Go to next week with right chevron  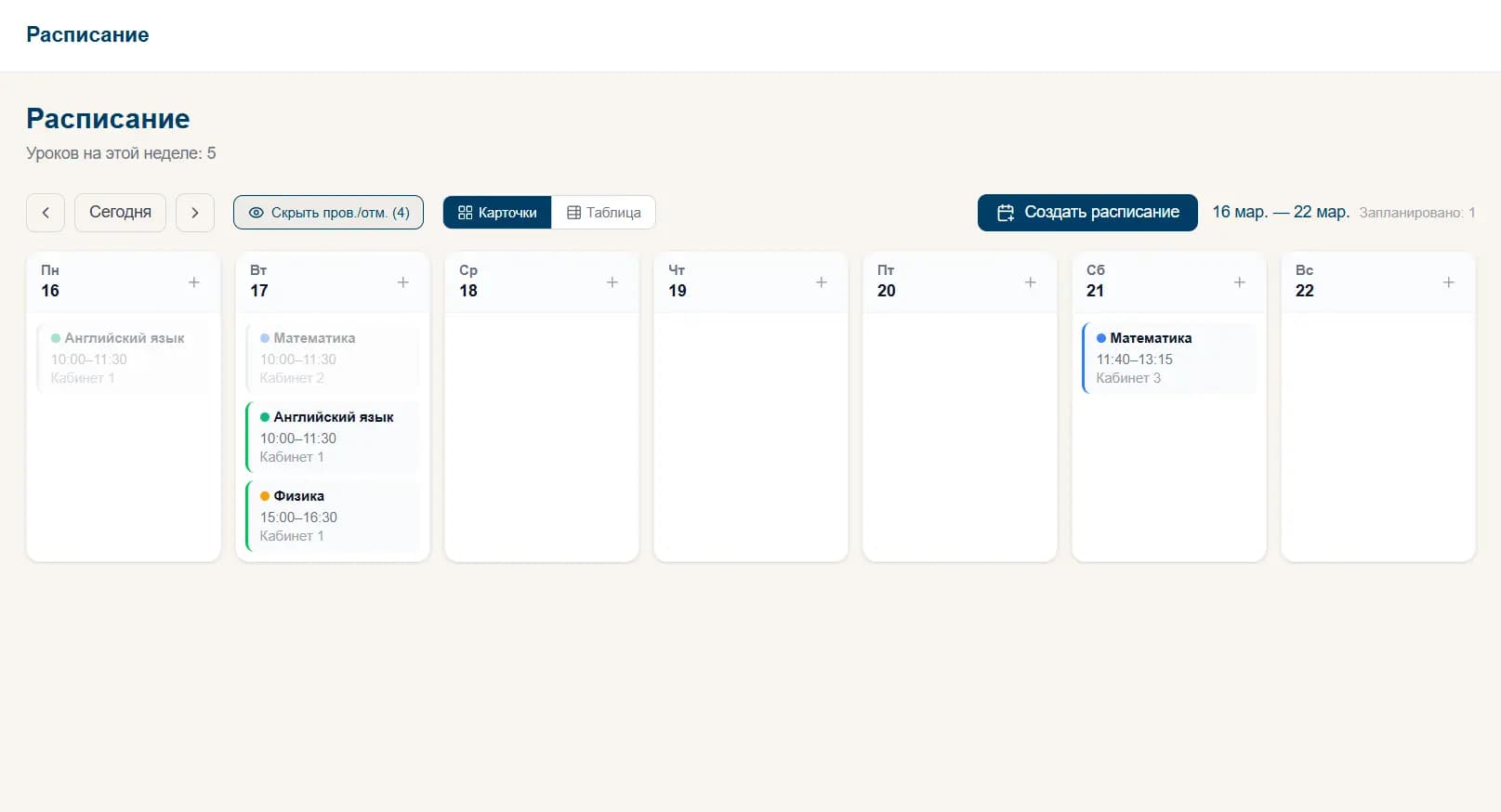[195, 213]
